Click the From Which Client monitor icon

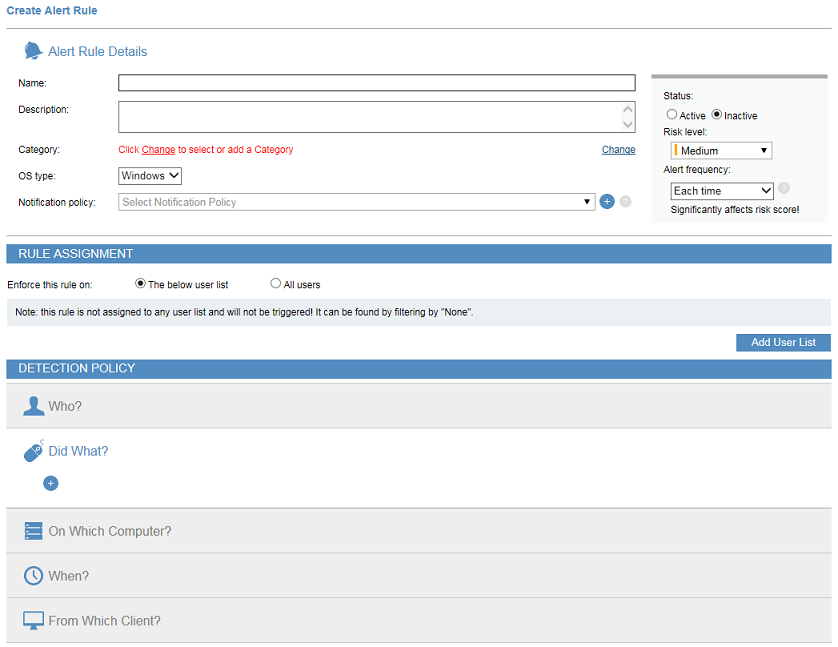point(33,621)
